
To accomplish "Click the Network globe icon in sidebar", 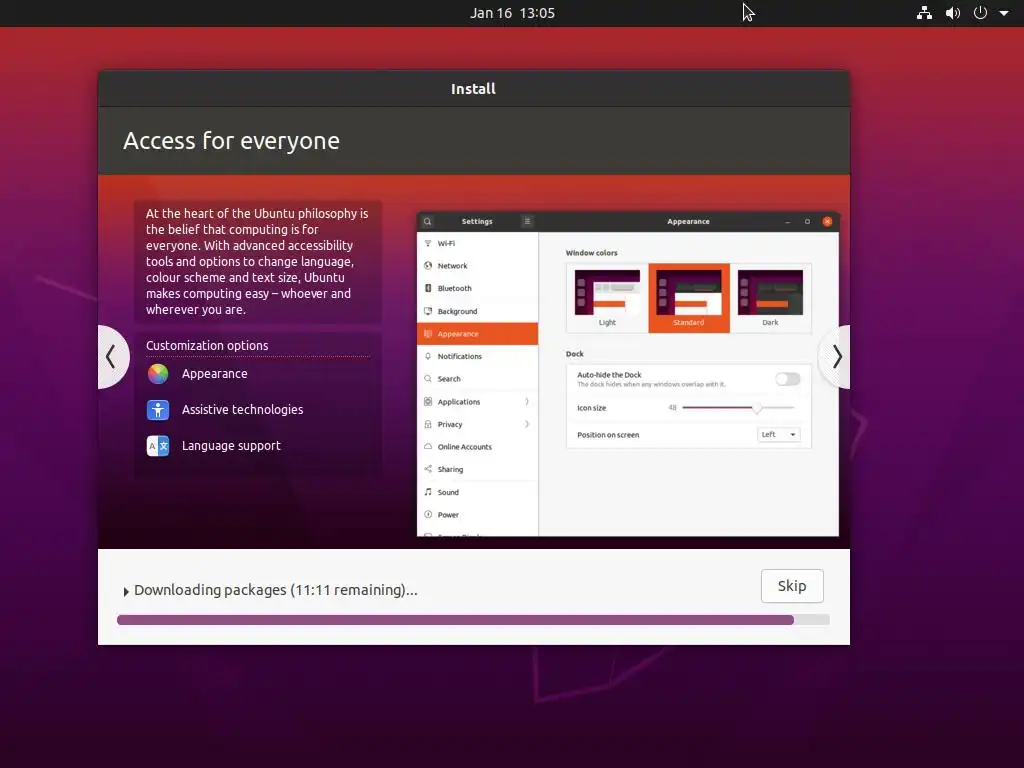I will click(428, 266).
